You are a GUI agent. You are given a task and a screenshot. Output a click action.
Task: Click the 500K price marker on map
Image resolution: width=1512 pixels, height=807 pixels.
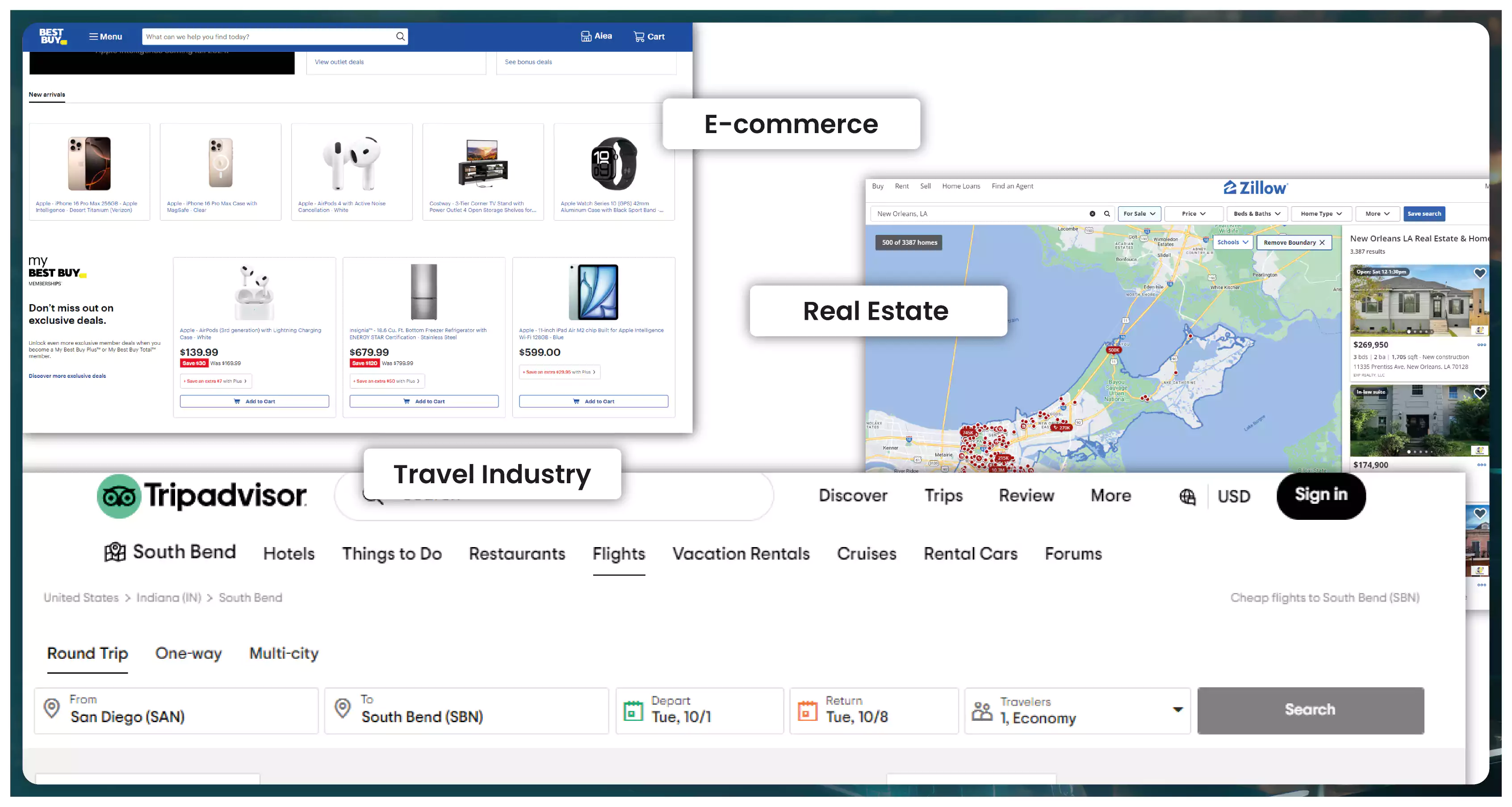(1114, 350)
